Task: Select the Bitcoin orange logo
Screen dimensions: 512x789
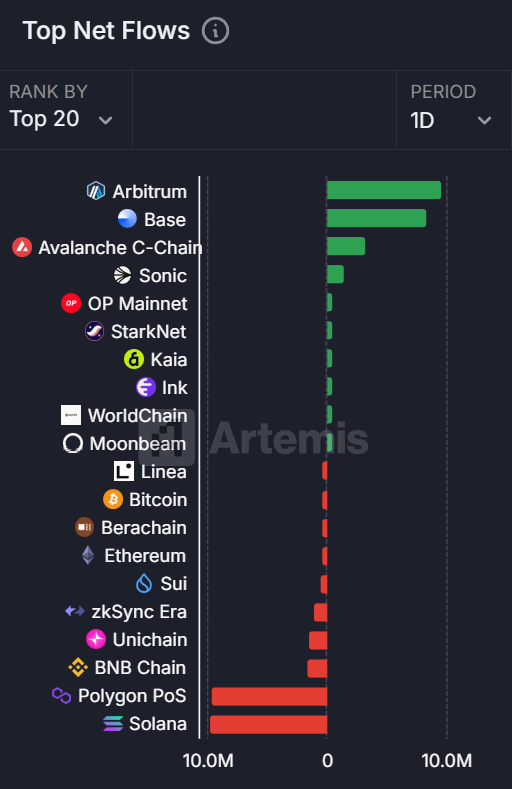Action: pyautogui.click(x=113, y=499)
